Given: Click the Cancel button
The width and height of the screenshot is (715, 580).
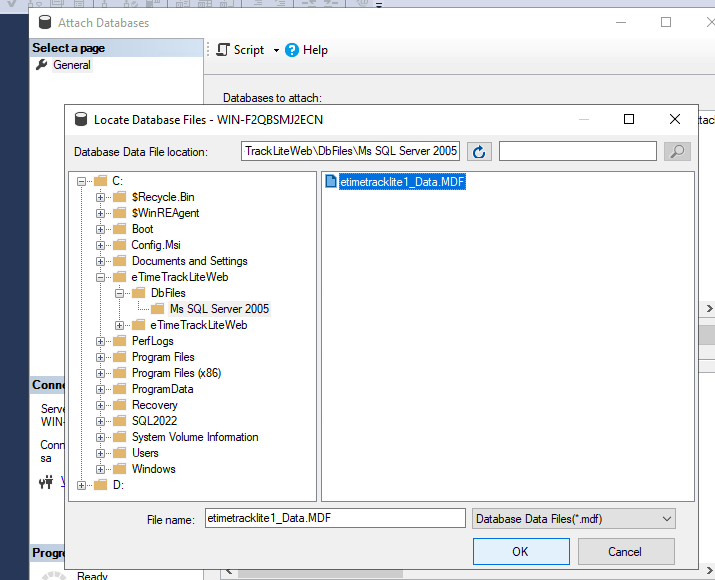Looking at the screenshot, I should (626, 551).
